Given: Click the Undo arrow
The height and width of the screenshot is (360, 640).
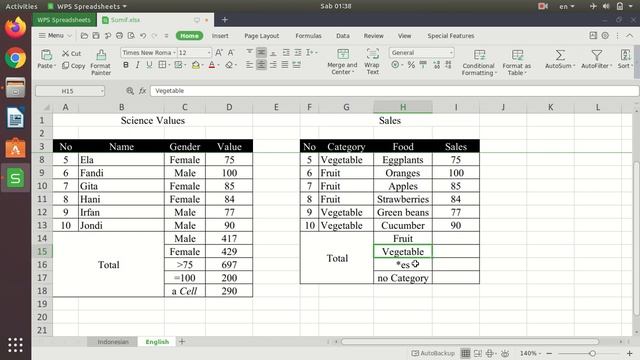Looking at the screenshot, I should click(143, 36).
